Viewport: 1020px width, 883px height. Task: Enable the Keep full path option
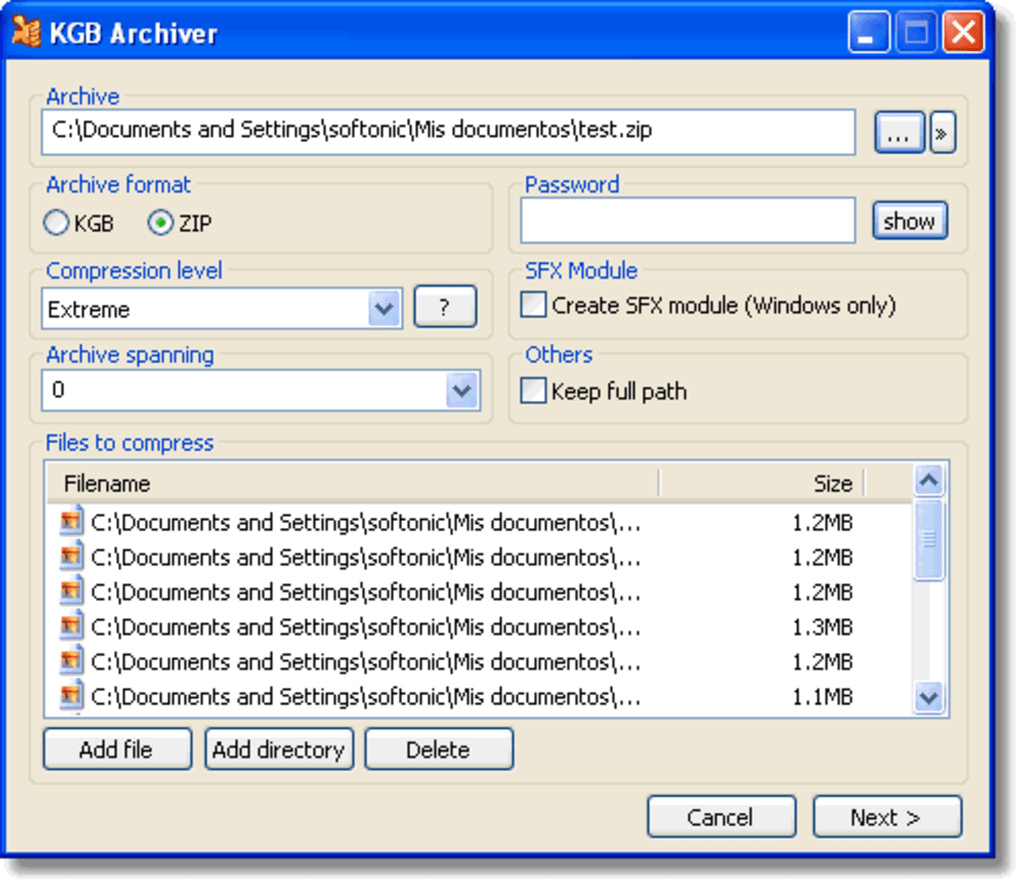click(536, 391)
